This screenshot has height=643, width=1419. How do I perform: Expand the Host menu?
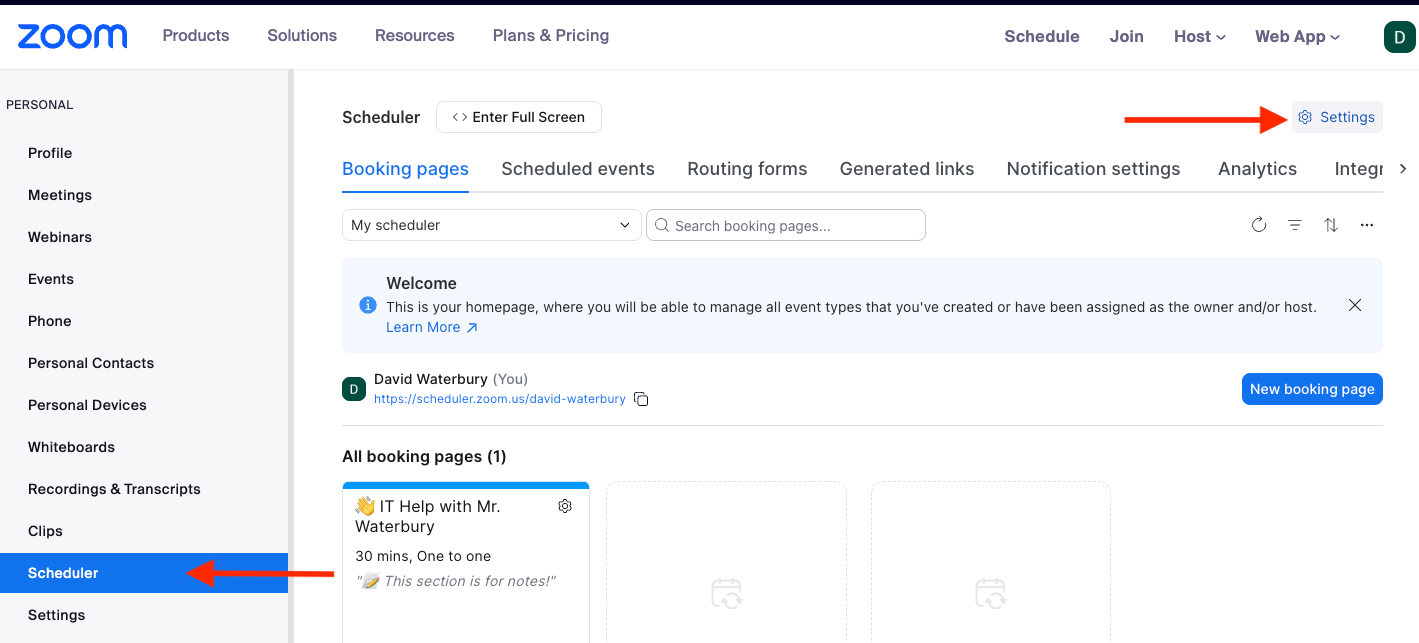(x=1200, y=36)
